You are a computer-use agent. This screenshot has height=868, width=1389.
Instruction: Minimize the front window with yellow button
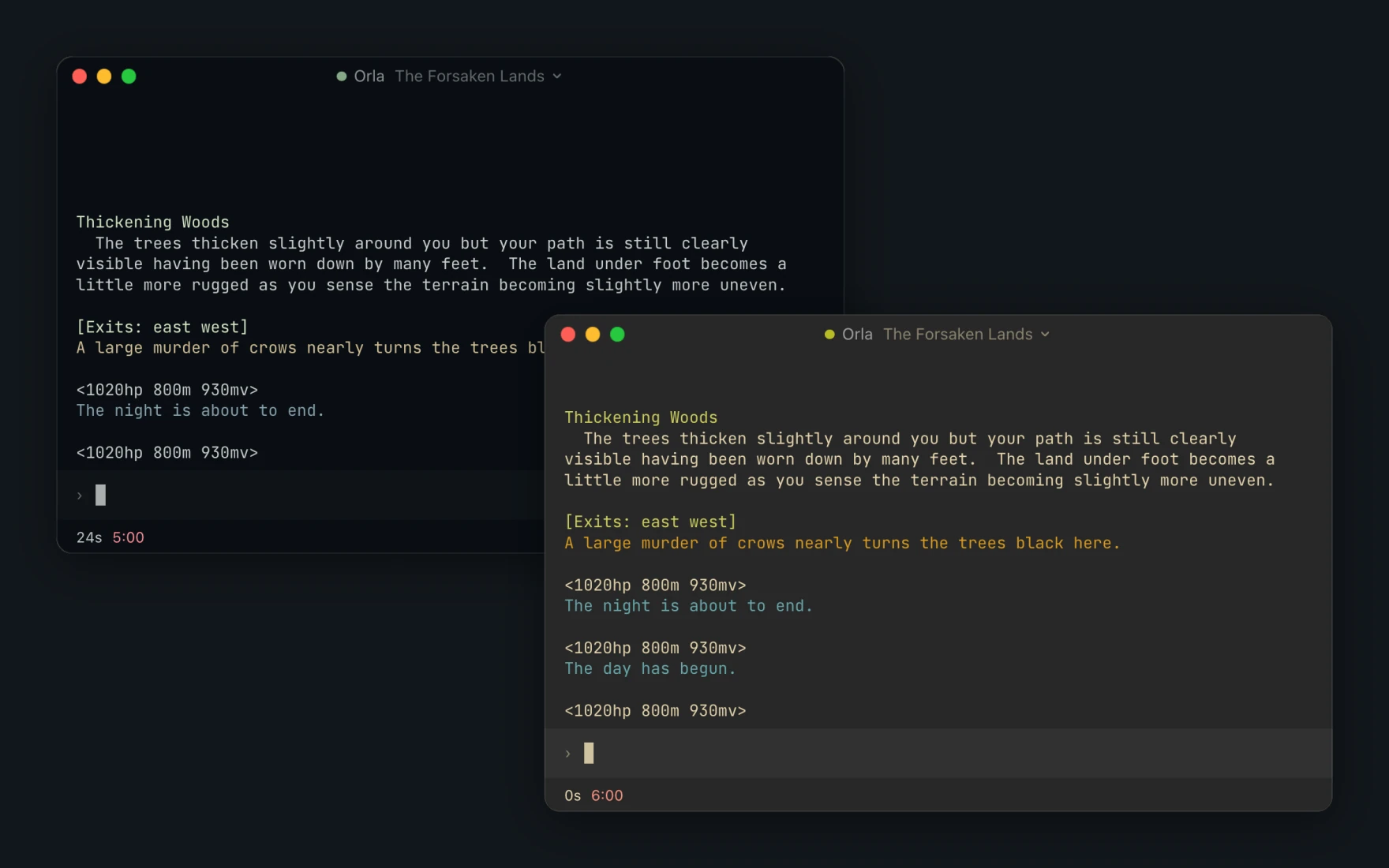593,335
